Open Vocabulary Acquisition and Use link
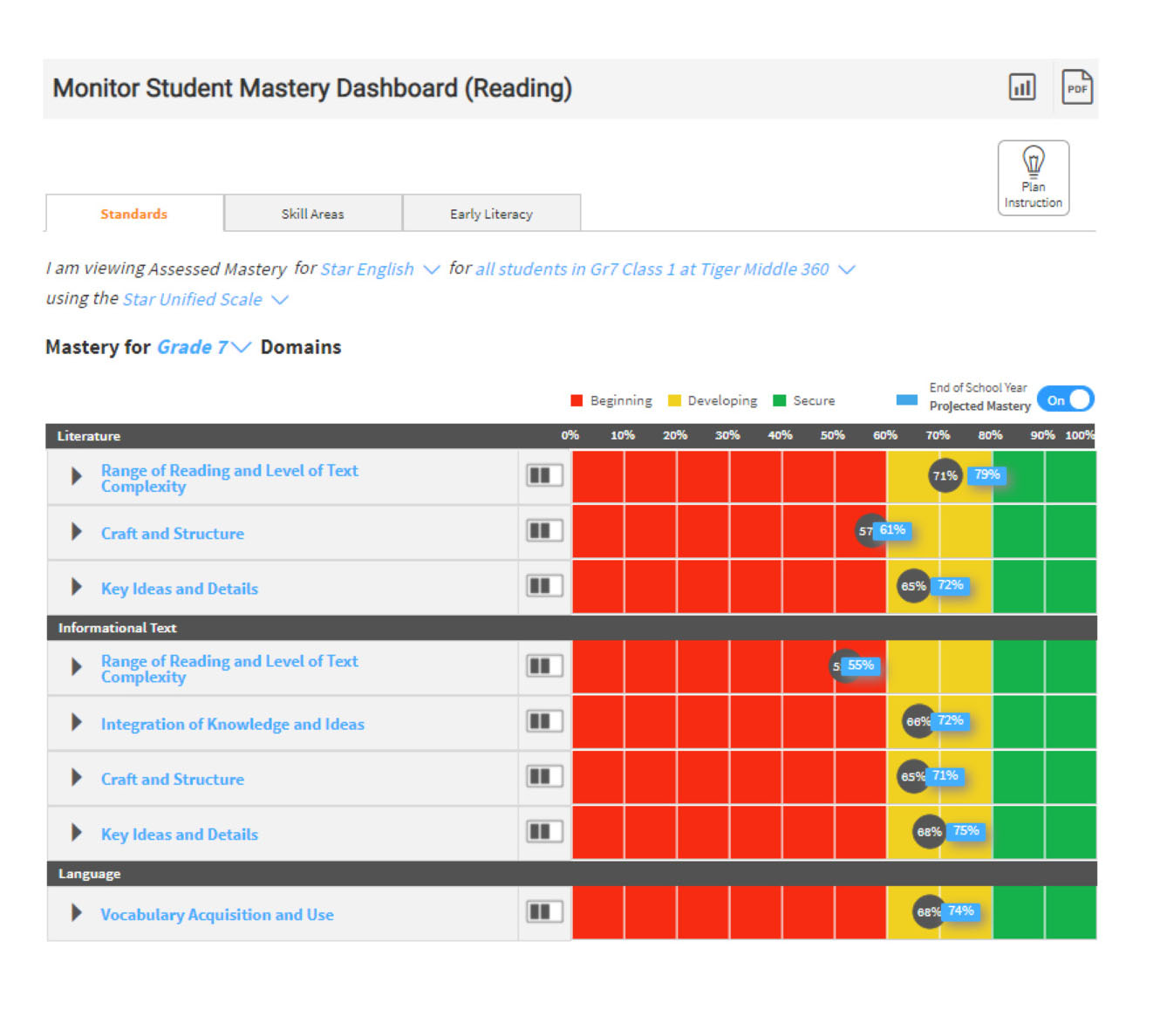 click(217, 915)
